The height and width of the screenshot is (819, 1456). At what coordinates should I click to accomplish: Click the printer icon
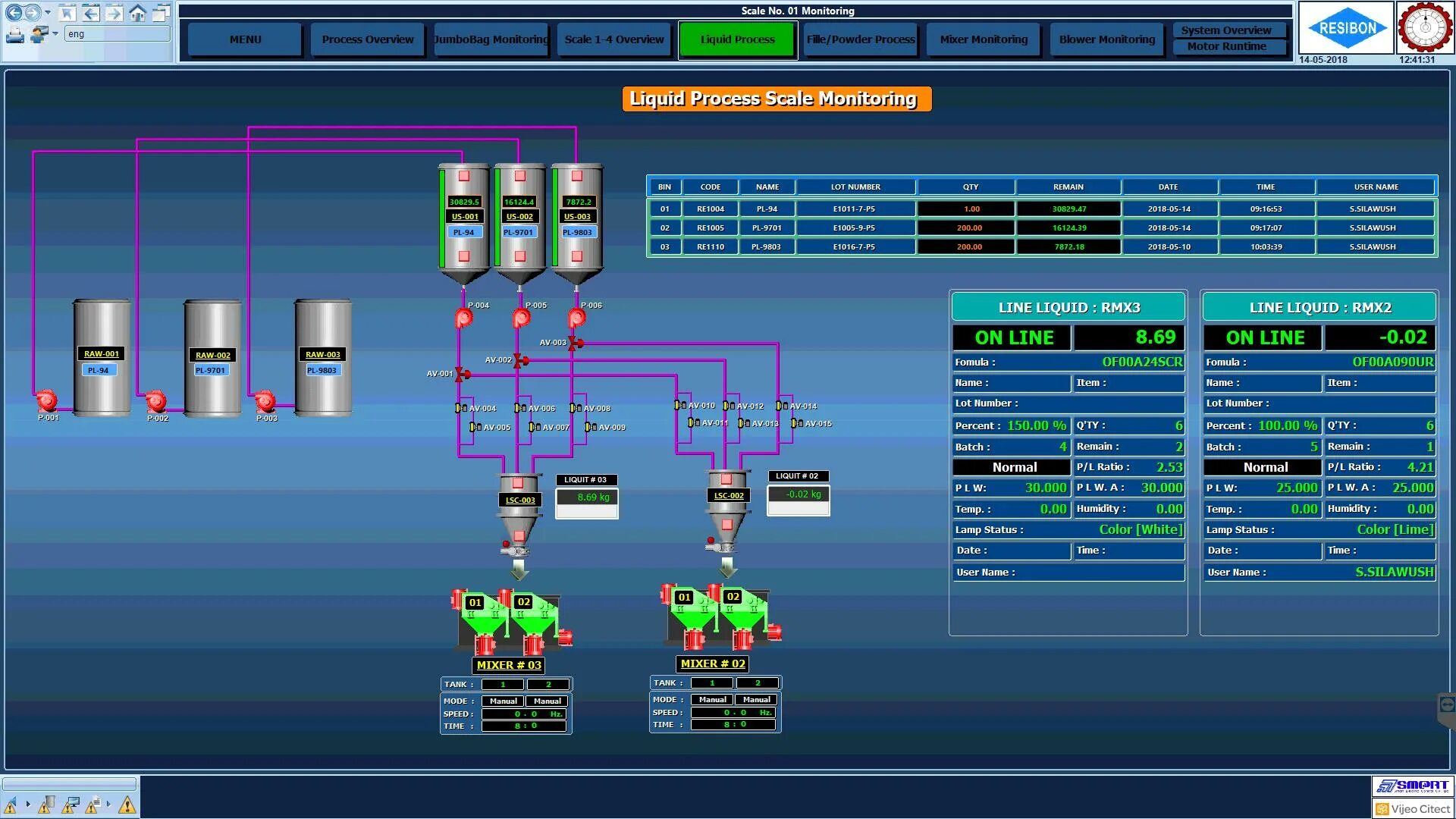point(14,34)
